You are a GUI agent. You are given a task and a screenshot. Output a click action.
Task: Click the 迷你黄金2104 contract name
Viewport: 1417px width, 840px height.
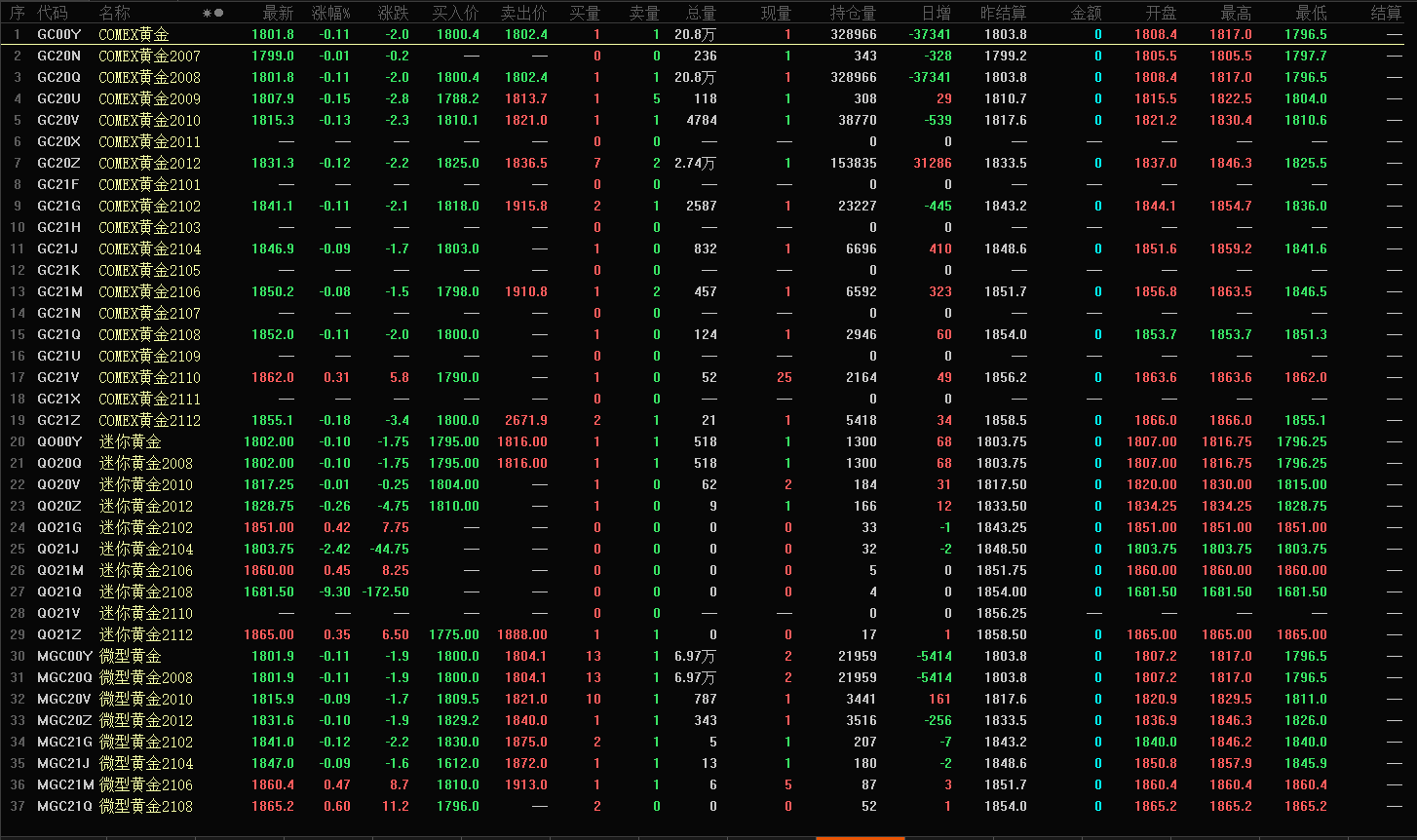tap(146, 549)
